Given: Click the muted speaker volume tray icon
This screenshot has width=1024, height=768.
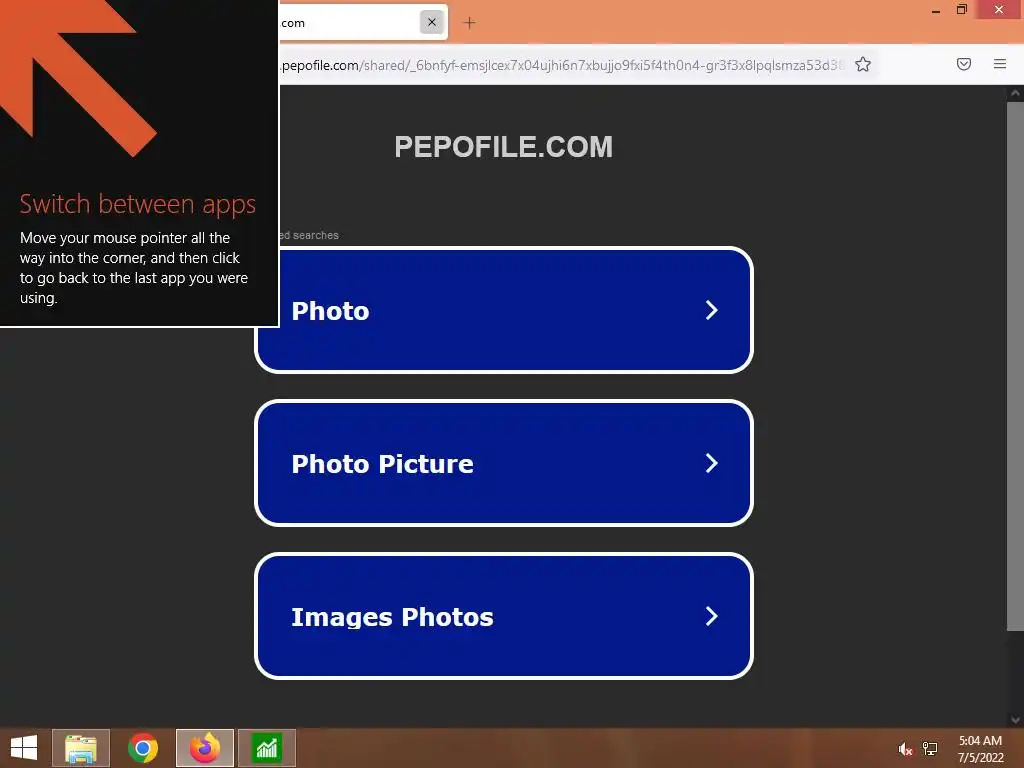Looking at the screenshot, I should tap(904, 749).
